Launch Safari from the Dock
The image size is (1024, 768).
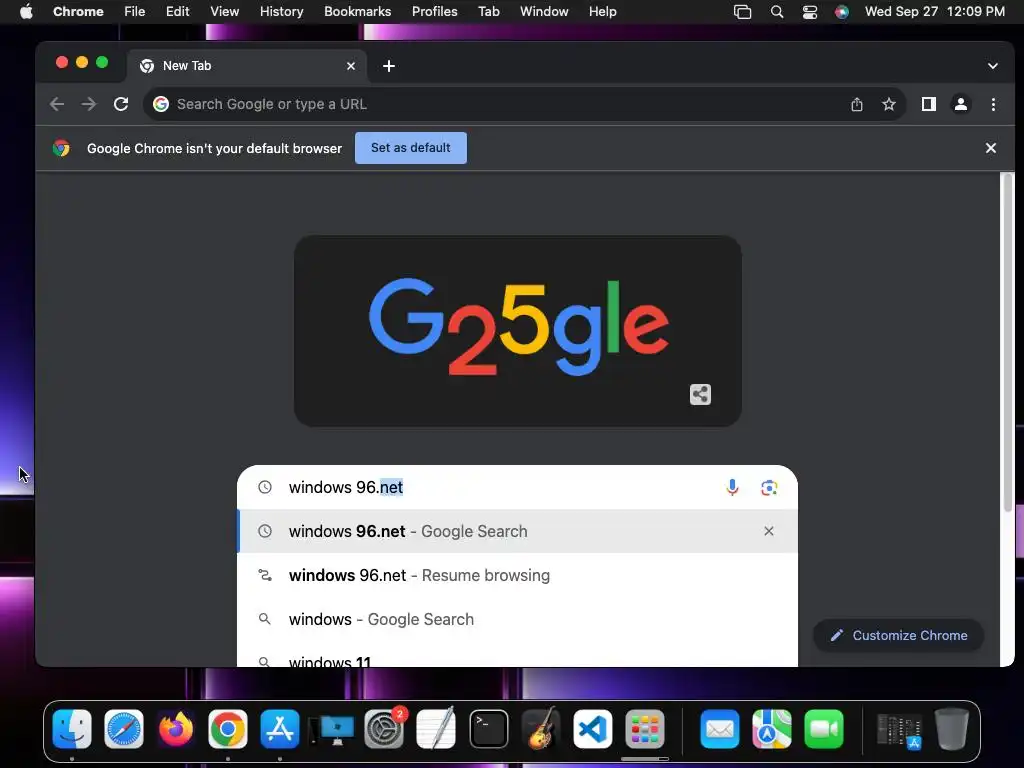[124, 729]
